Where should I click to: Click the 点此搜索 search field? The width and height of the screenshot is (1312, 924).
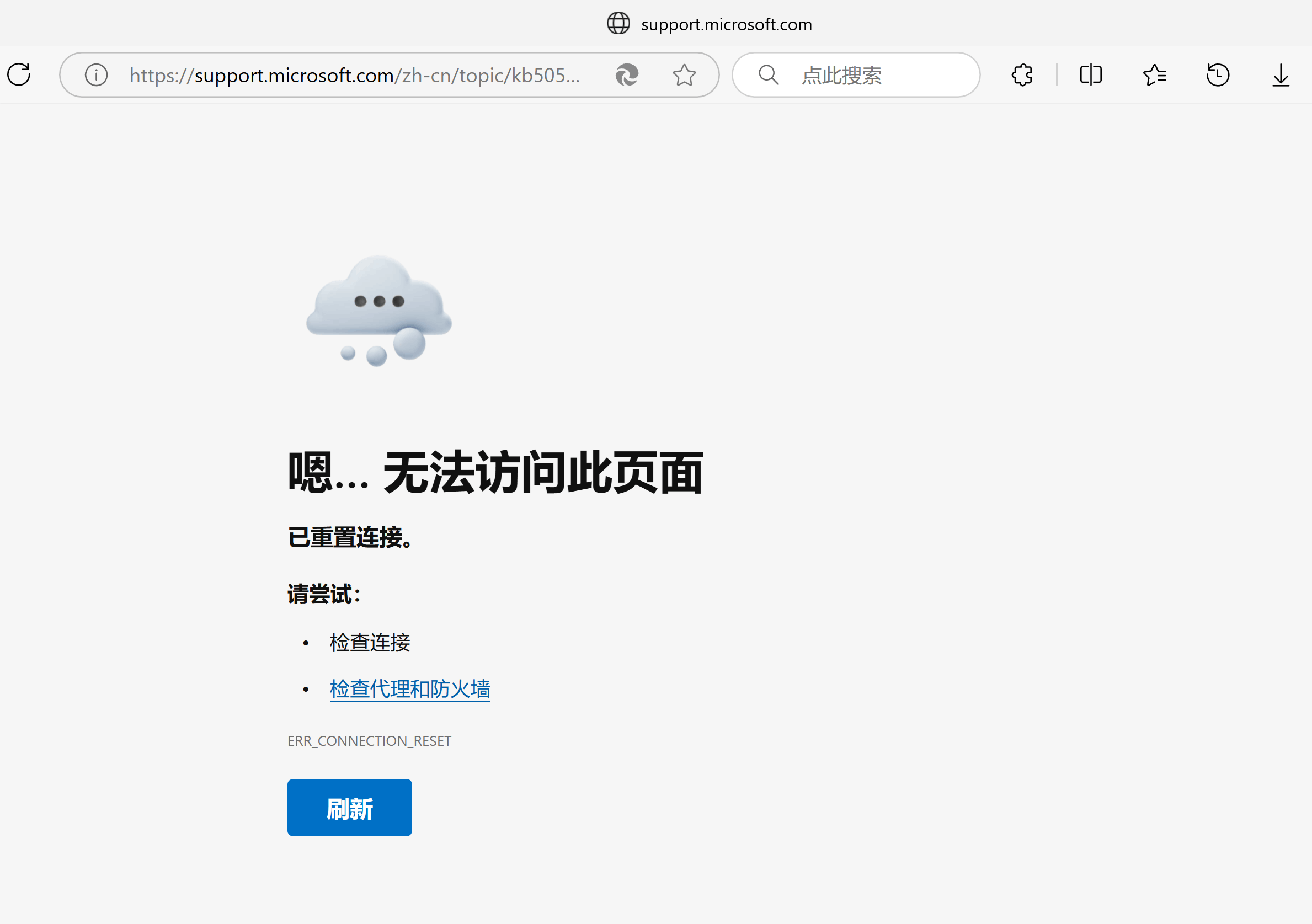click(868, 75)
